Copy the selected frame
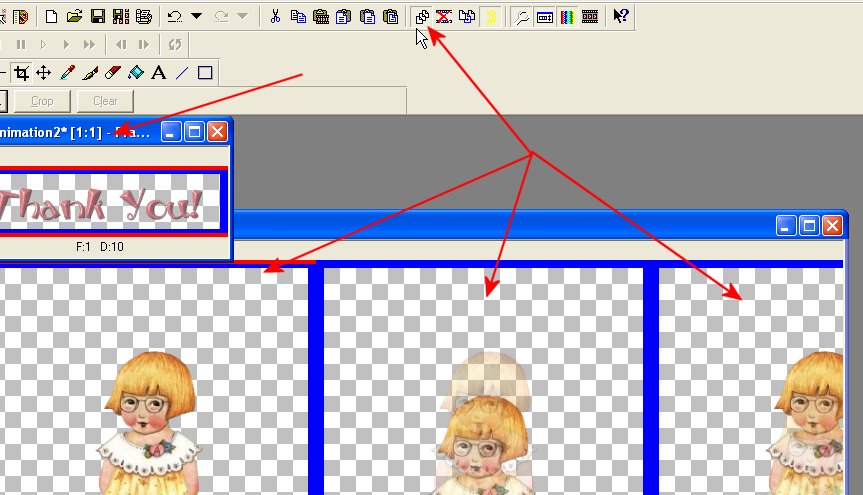This screenshot has height=495, width=863. point(298,17)
